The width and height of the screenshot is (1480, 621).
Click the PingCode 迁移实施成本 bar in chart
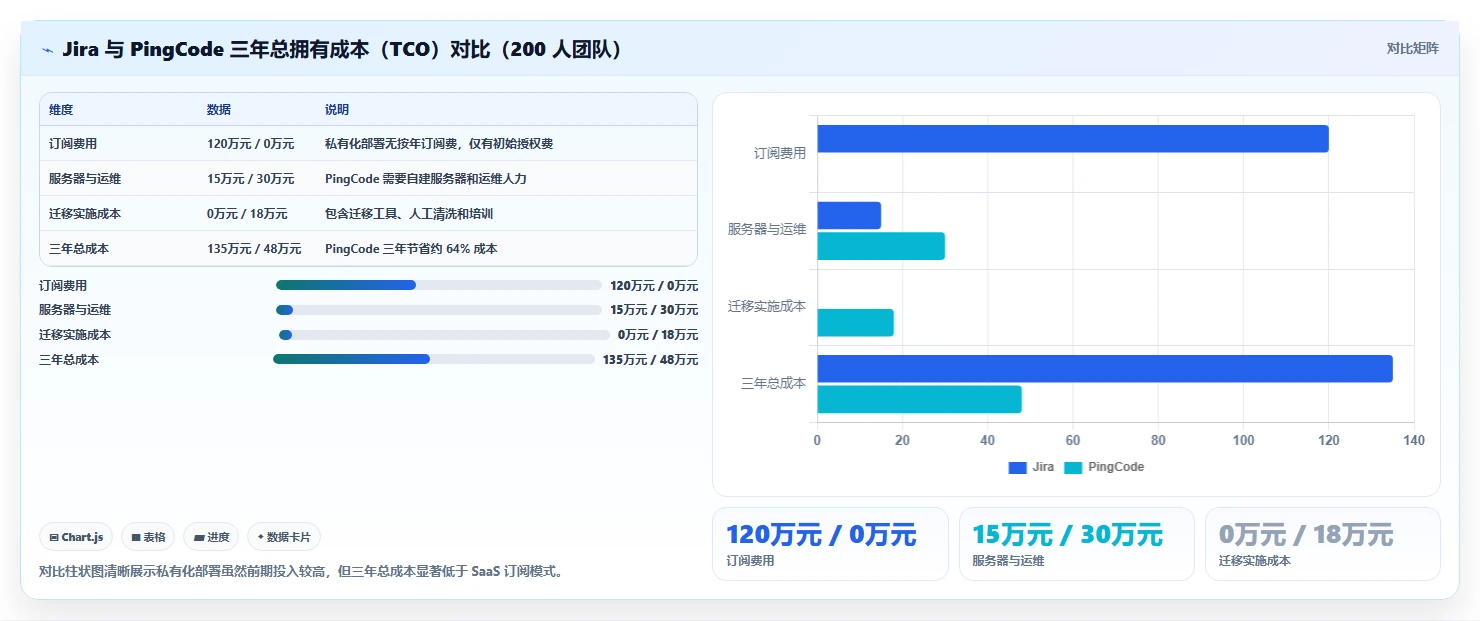click(856, 323)
